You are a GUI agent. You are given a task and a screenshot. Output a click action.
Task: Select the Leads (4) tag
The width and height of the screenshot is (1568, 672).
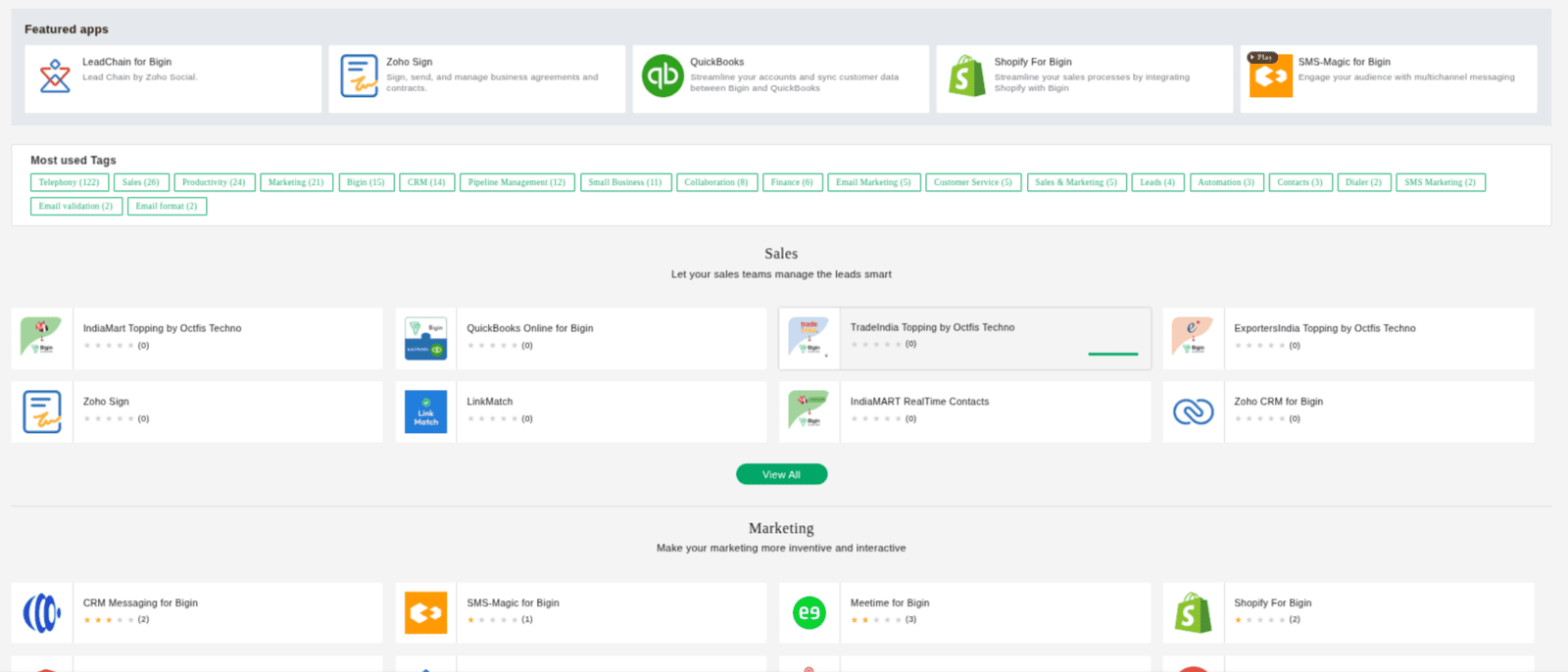(1157, 182)
